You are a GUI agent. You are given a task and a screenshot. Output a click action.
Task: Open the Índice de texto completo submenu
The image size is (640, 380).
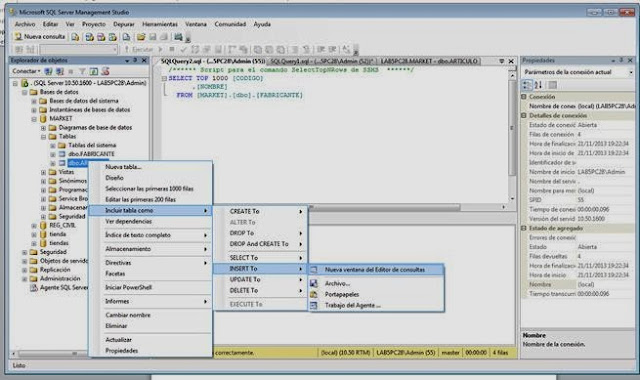pyautogui.click(x=150, y=236)
